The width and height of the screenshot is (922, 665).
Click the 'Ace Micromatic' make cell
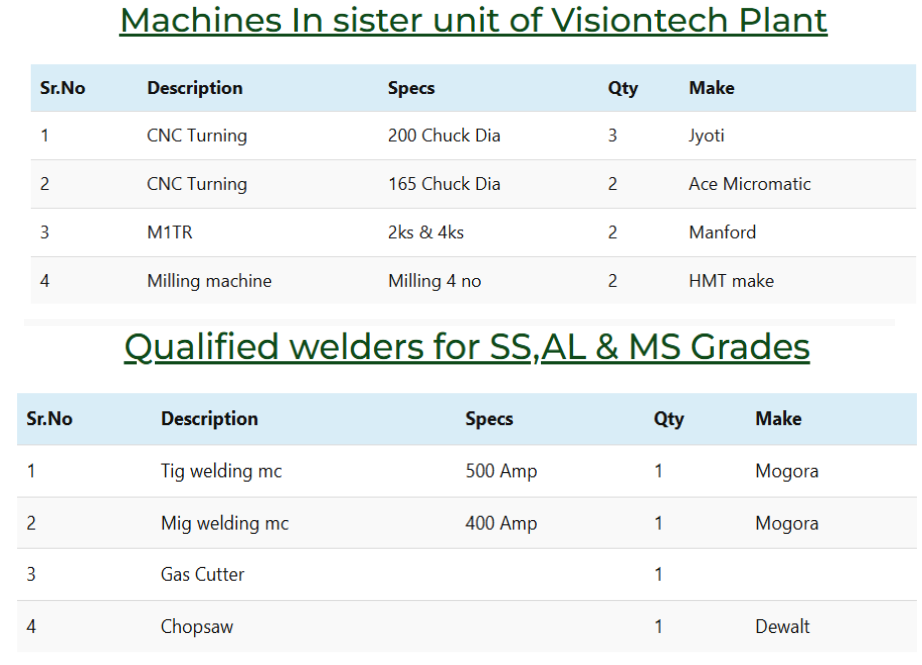[749, 184]
